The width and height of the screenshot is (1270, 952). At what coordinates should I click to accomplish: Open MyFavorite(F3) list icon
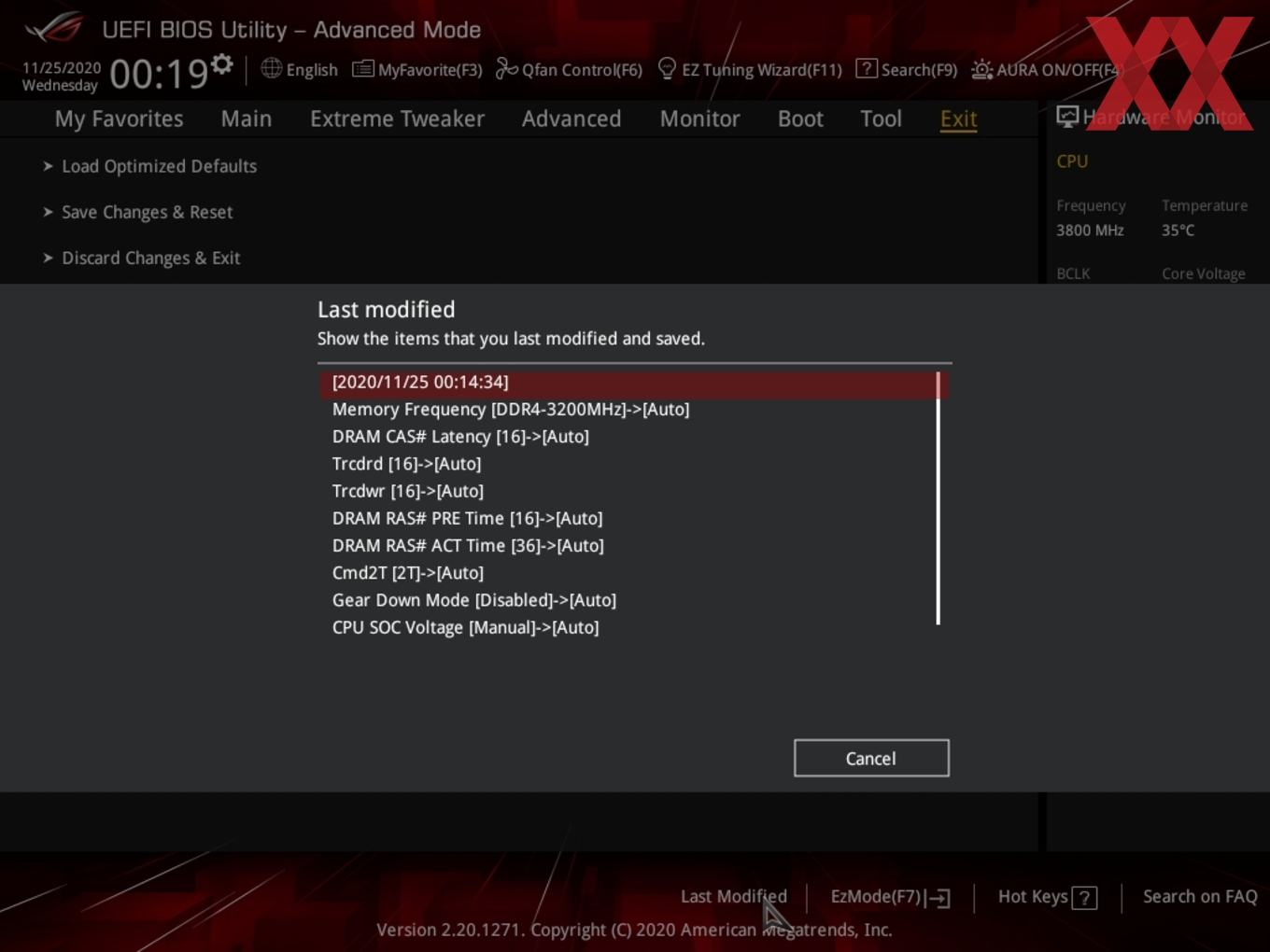tap(363, 69)
